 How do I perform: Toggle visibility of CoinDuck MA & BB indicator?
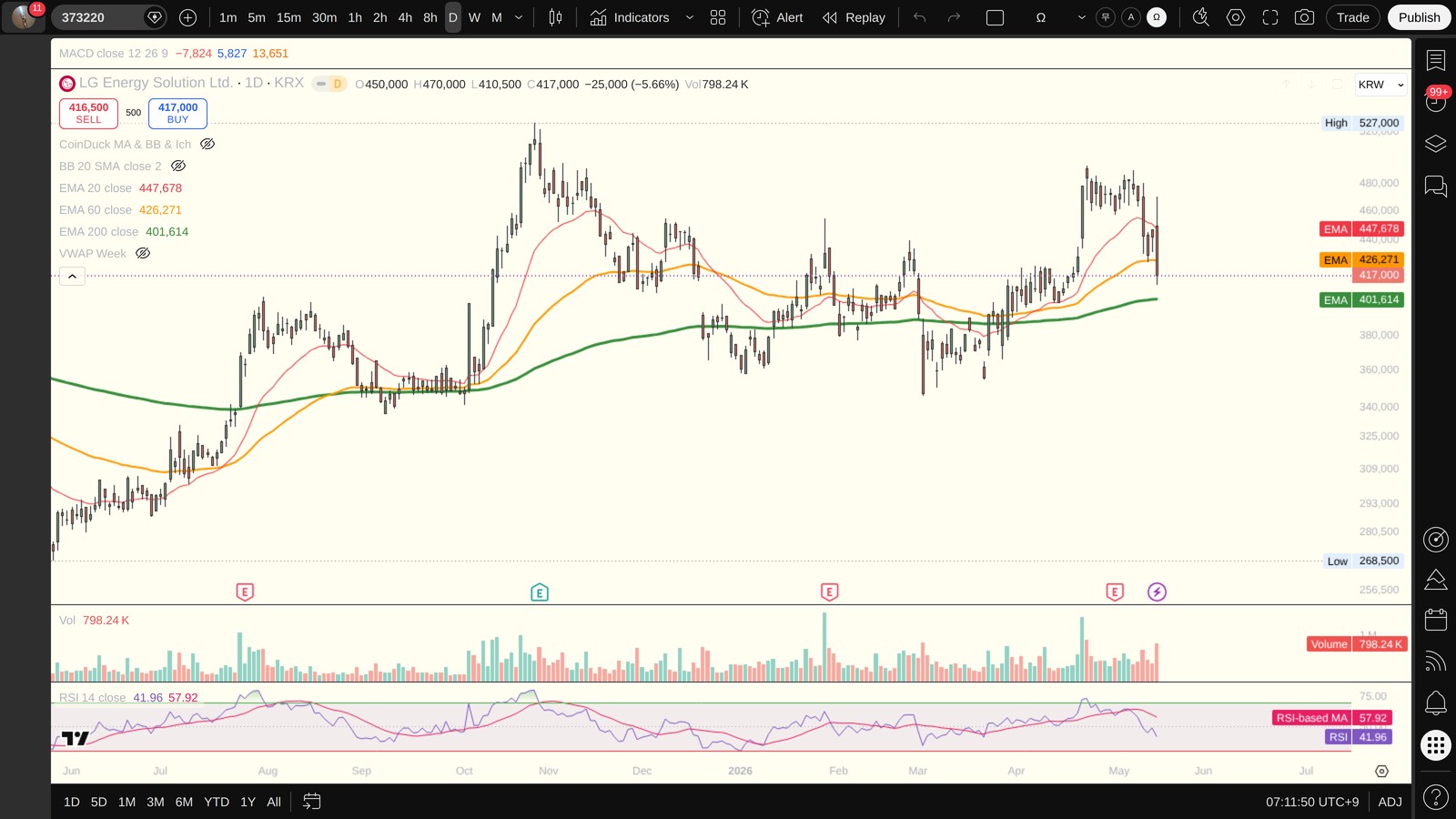click(x=207, y=144)
